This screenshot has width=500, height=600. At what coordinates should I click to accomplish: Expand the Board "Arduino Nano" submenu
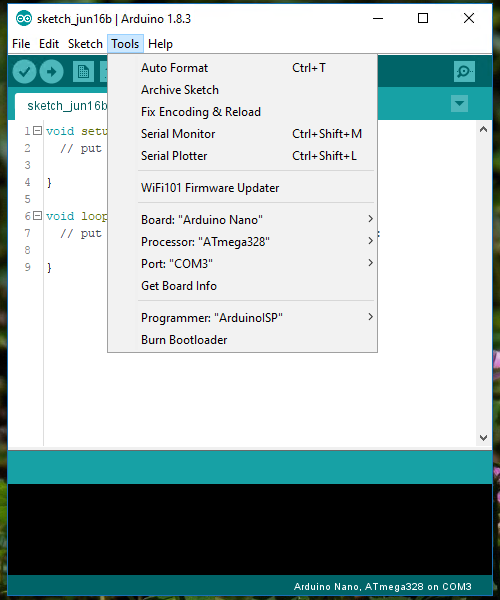click(x=242, y=220)
